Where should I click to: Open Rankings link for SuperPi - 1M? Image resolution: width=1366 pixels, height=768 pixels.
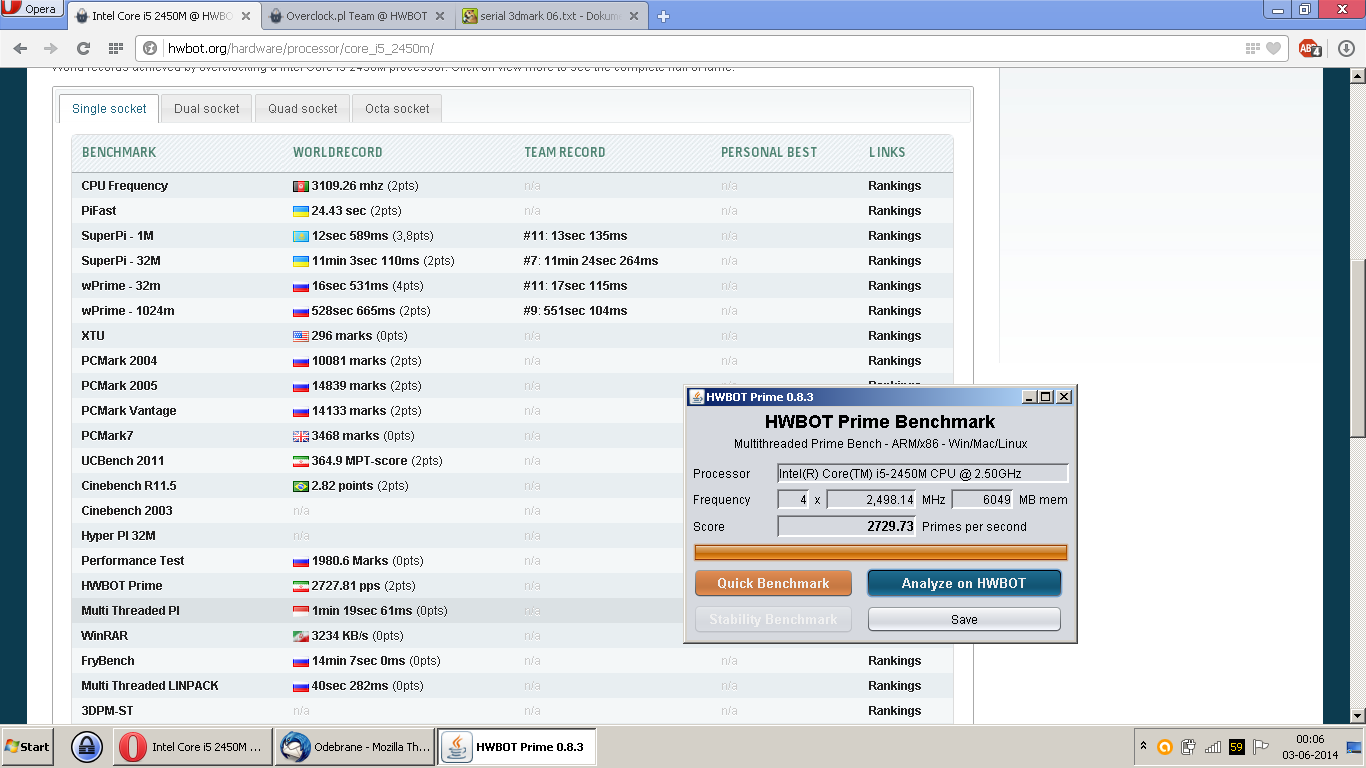894,236
